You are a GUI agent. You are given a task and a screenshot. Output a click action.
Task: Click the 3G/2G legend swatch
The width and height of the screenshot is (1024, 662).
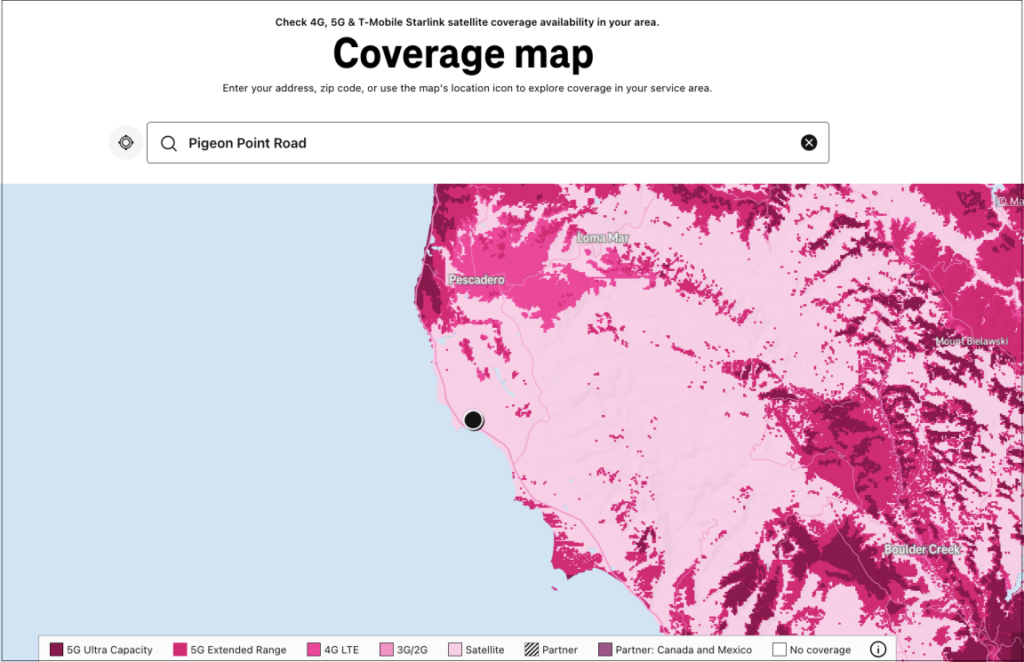tap(387, 650)
